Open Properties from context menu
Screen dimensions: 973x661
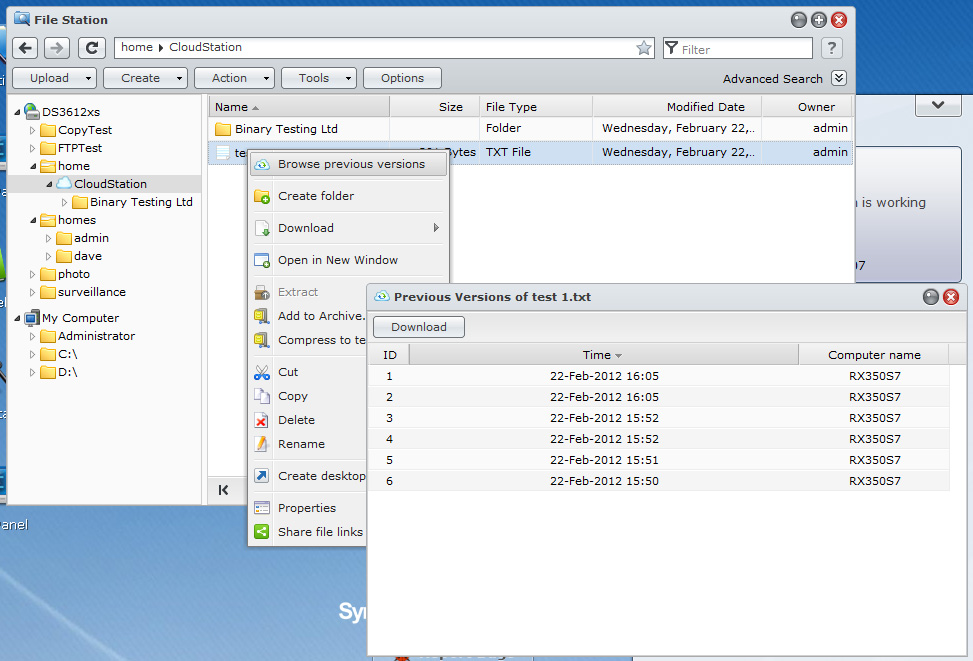coord(308,508)
